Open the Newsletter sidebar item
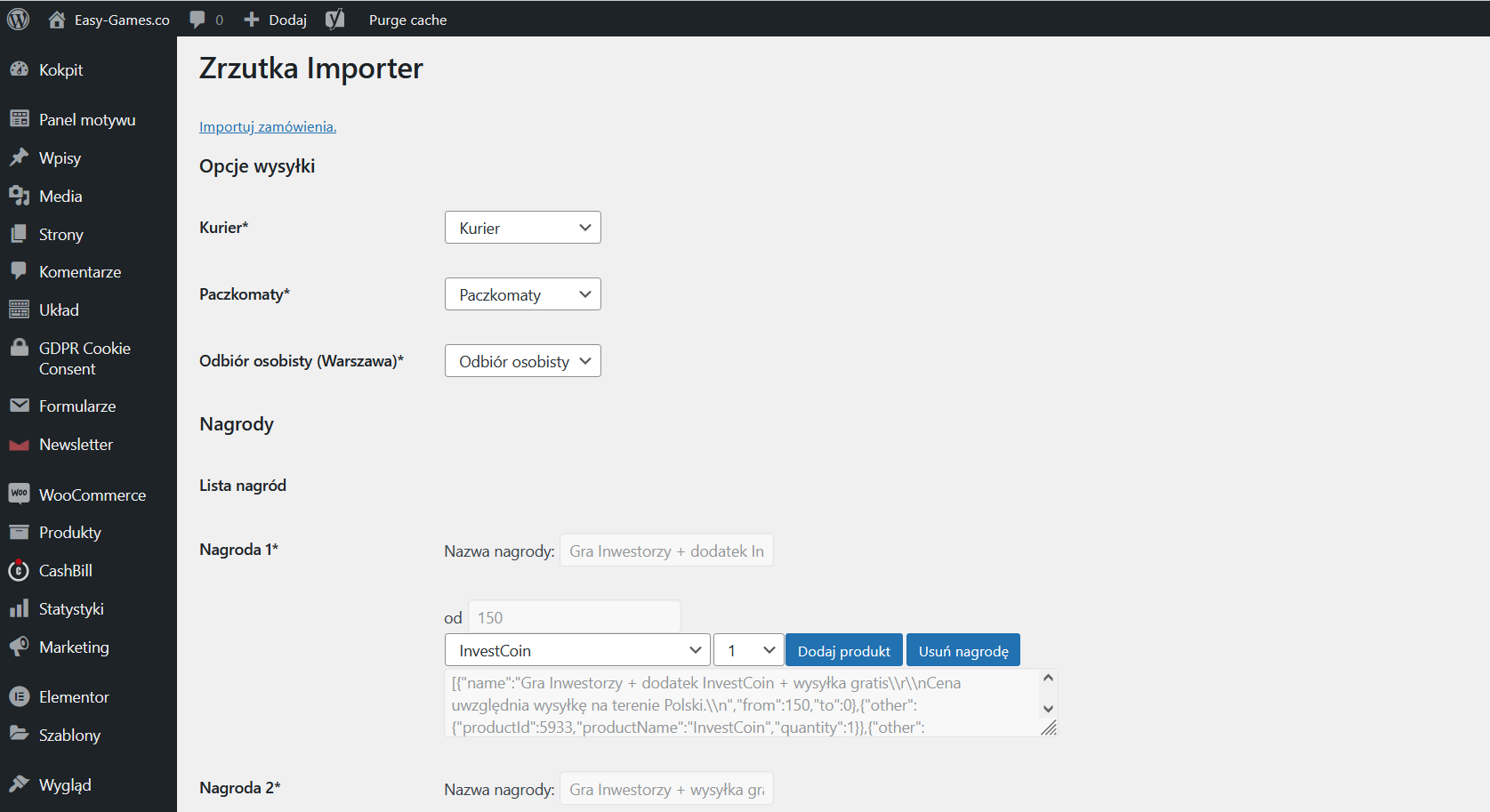The image size is (1490, 812). [76, 445]
